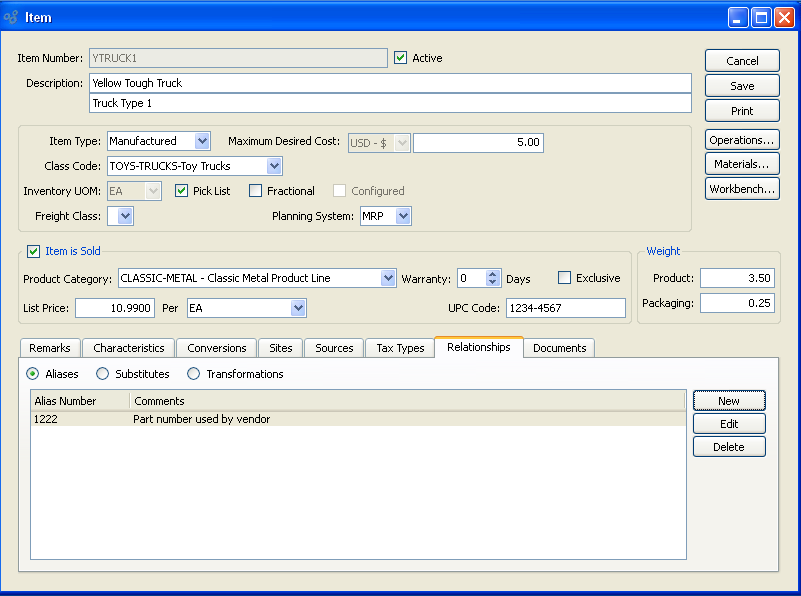
Task: Click the Warranty days value field
Action: click(x=472, y=278)
